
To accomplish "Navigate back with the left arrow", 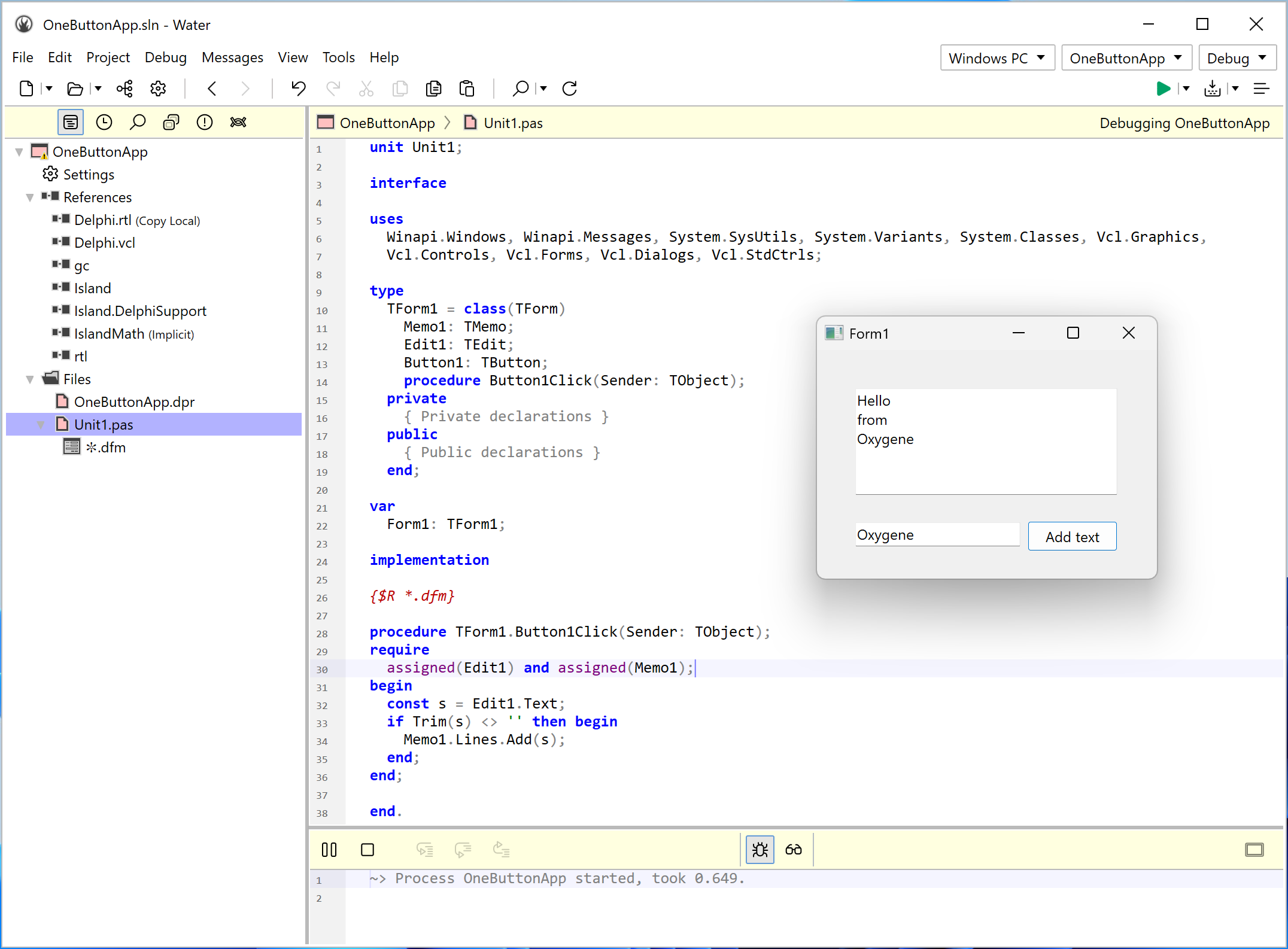I will [x=212, y=89].
